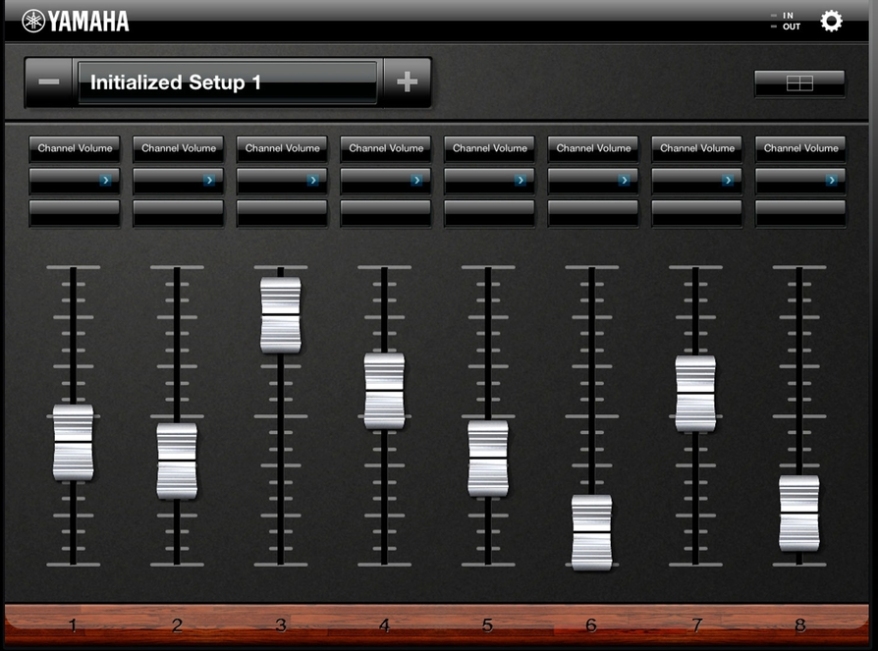This screenshot has height=651, width=878.
Task: Click channel number 2 on wood strip
Action: click(x=177, y=625)
